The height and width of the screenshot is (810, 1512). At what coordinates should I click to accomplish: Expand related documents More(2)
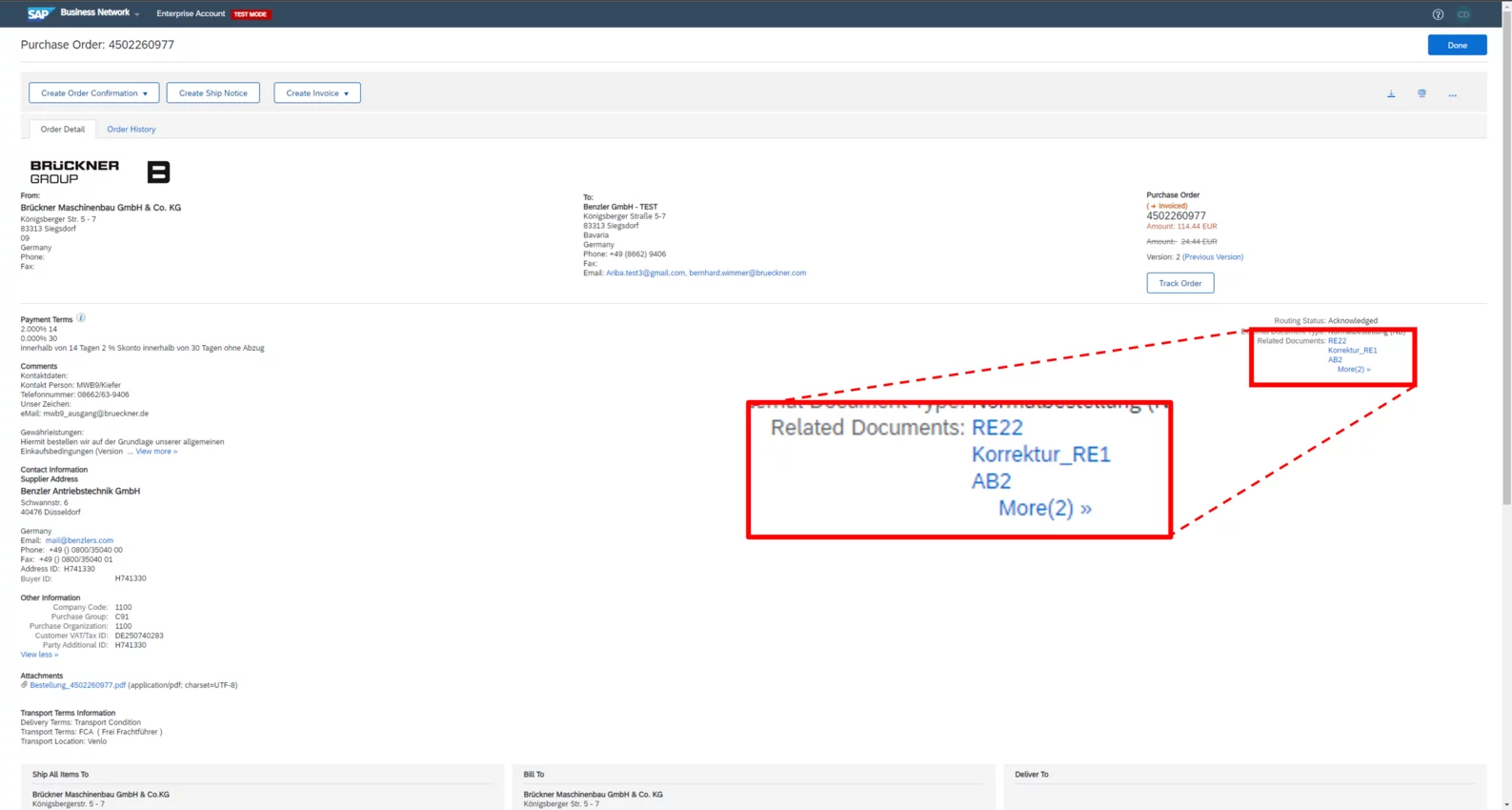[1354, 369]
